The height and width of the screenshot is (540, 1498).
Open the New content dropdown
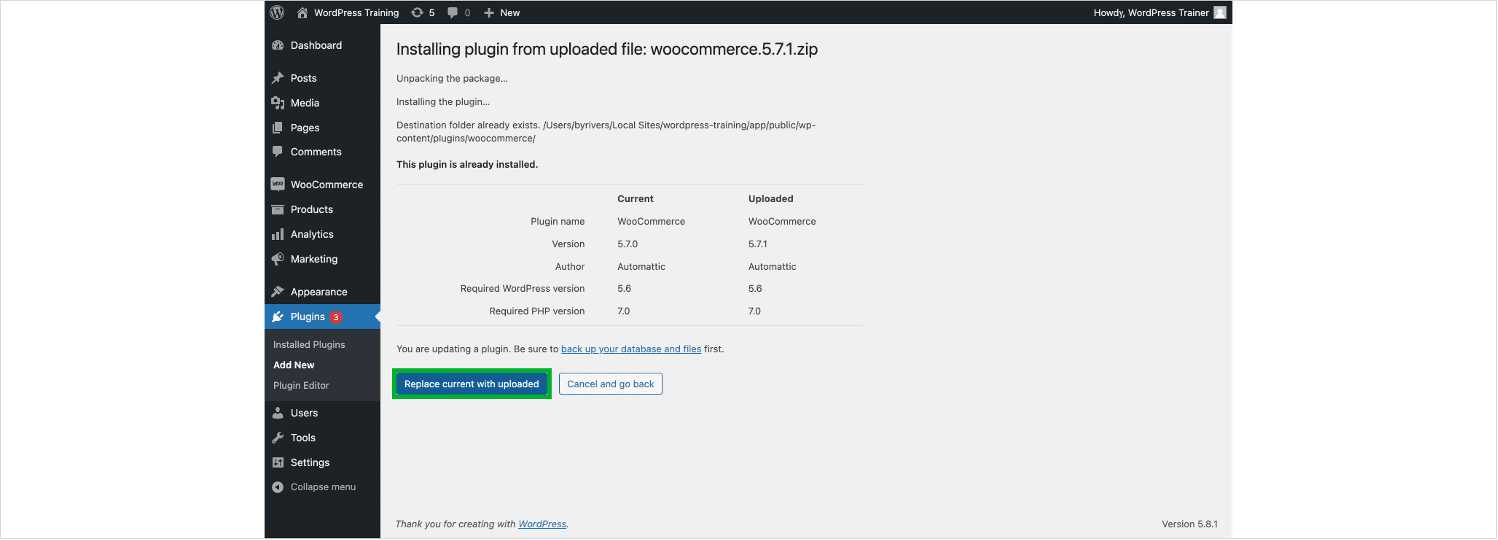coord(502,13)
